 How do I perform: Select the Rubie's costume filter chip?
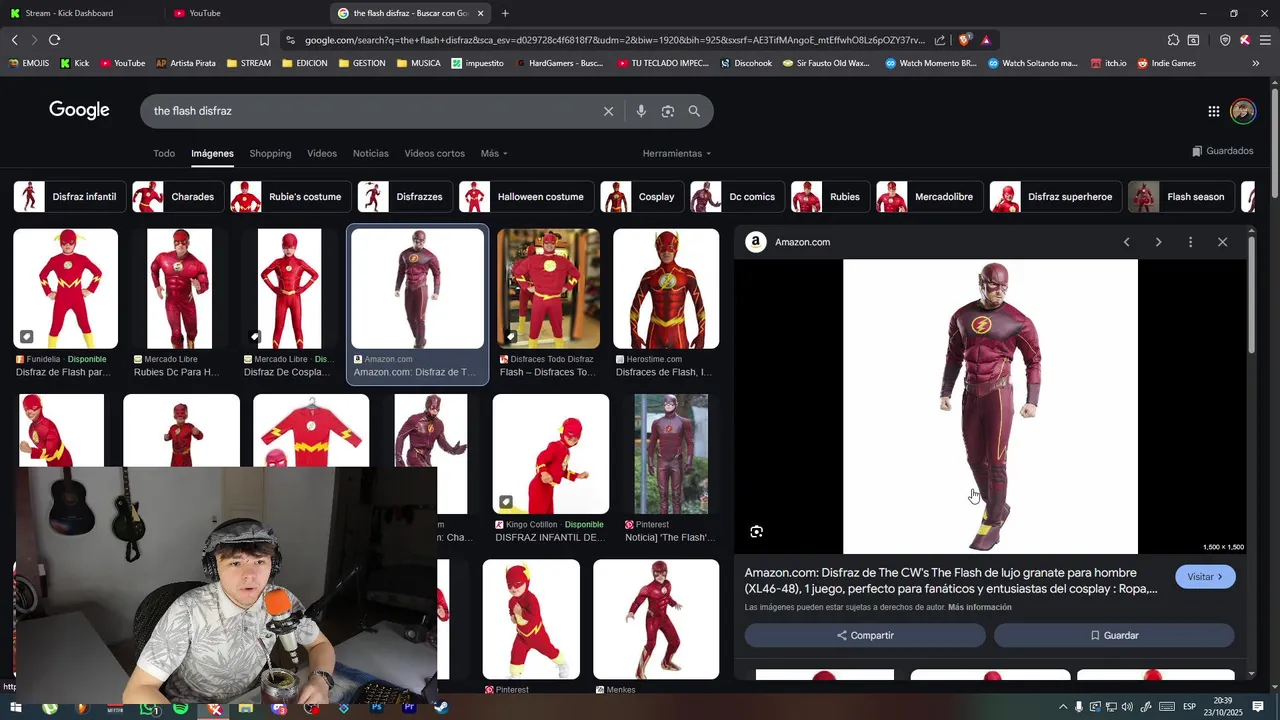tap(290, 197)
